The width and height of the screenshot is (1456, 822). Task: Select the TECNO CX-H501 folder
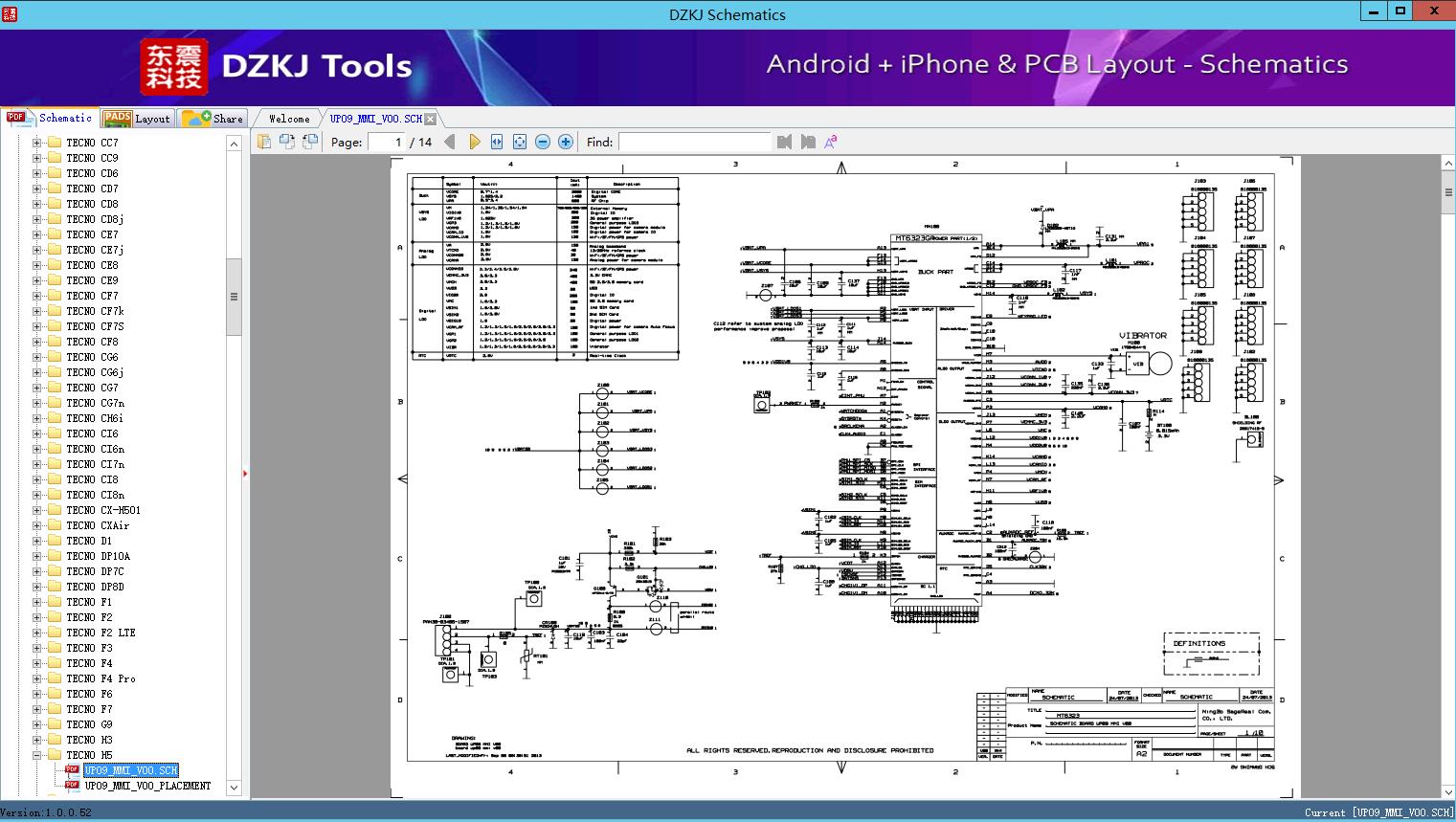pyautogui.click(x=103, y=510)
